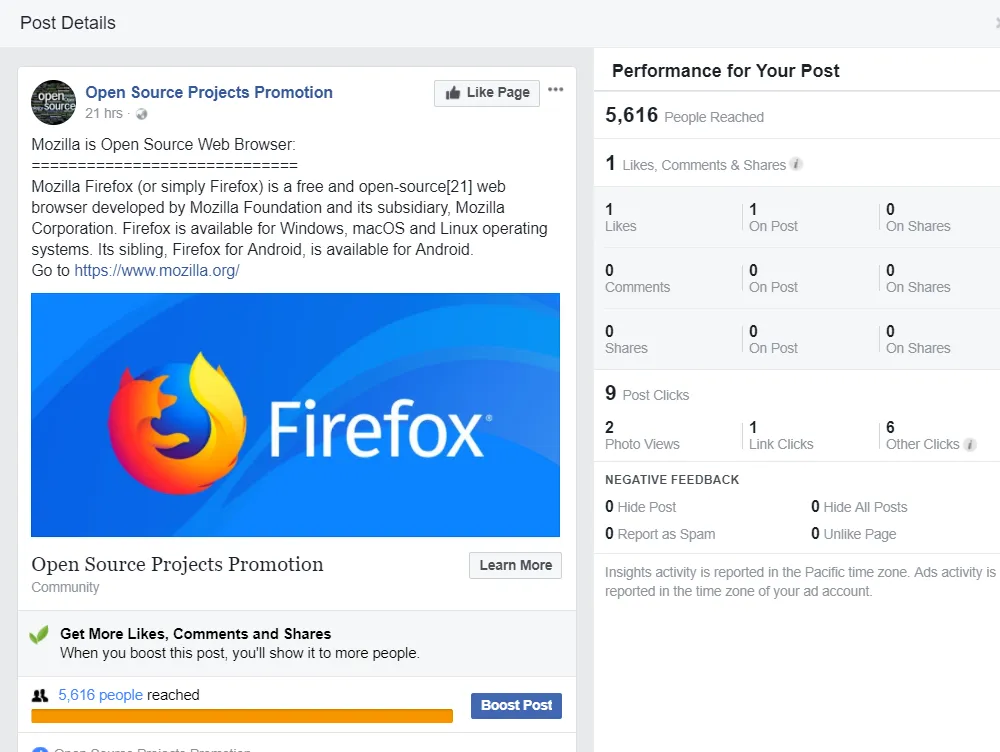Click the globe public audience icon
The image size is (1000, 752).
point(142,114)
